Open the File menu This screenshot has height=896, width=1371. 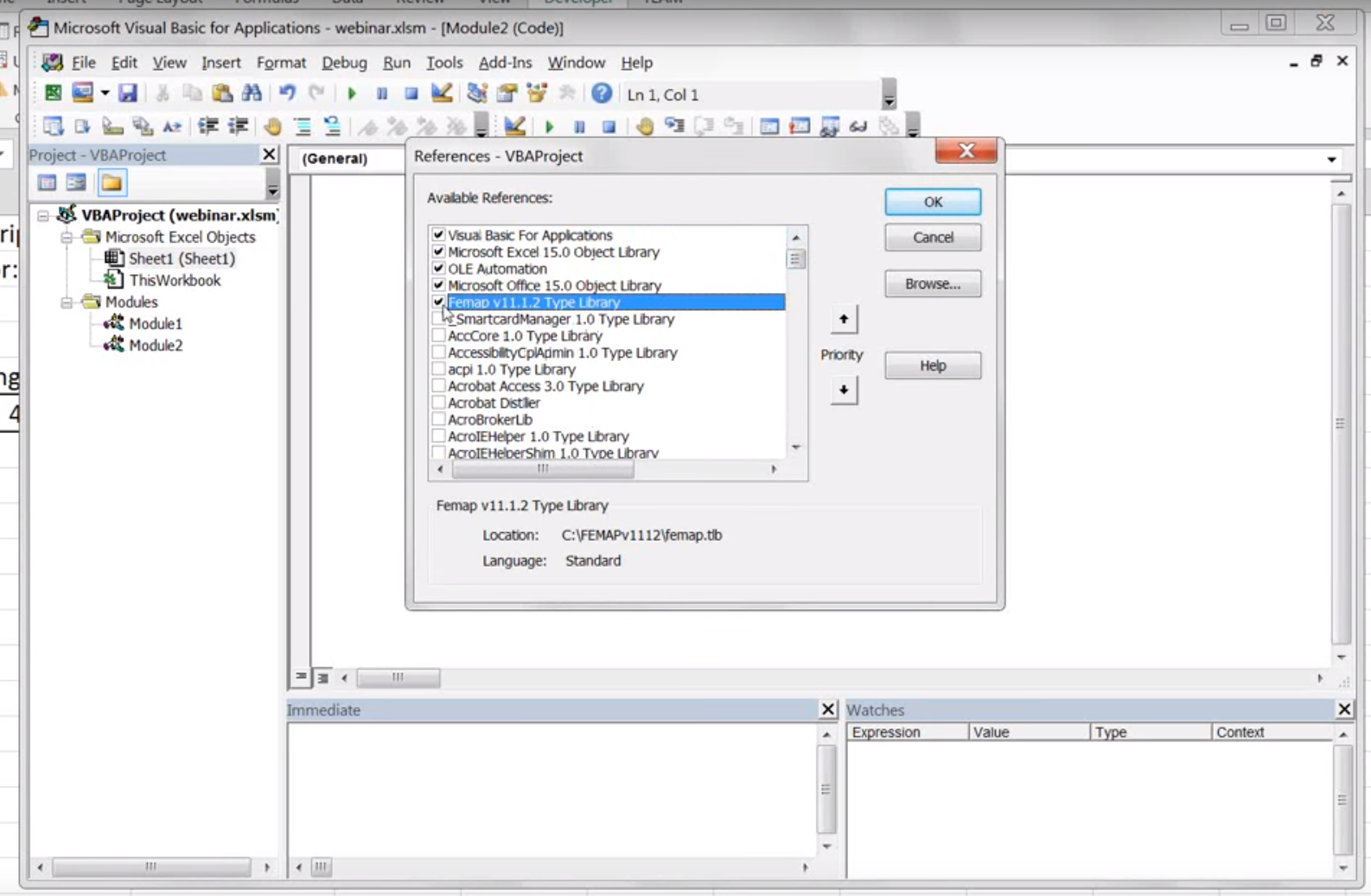point(84,62)
